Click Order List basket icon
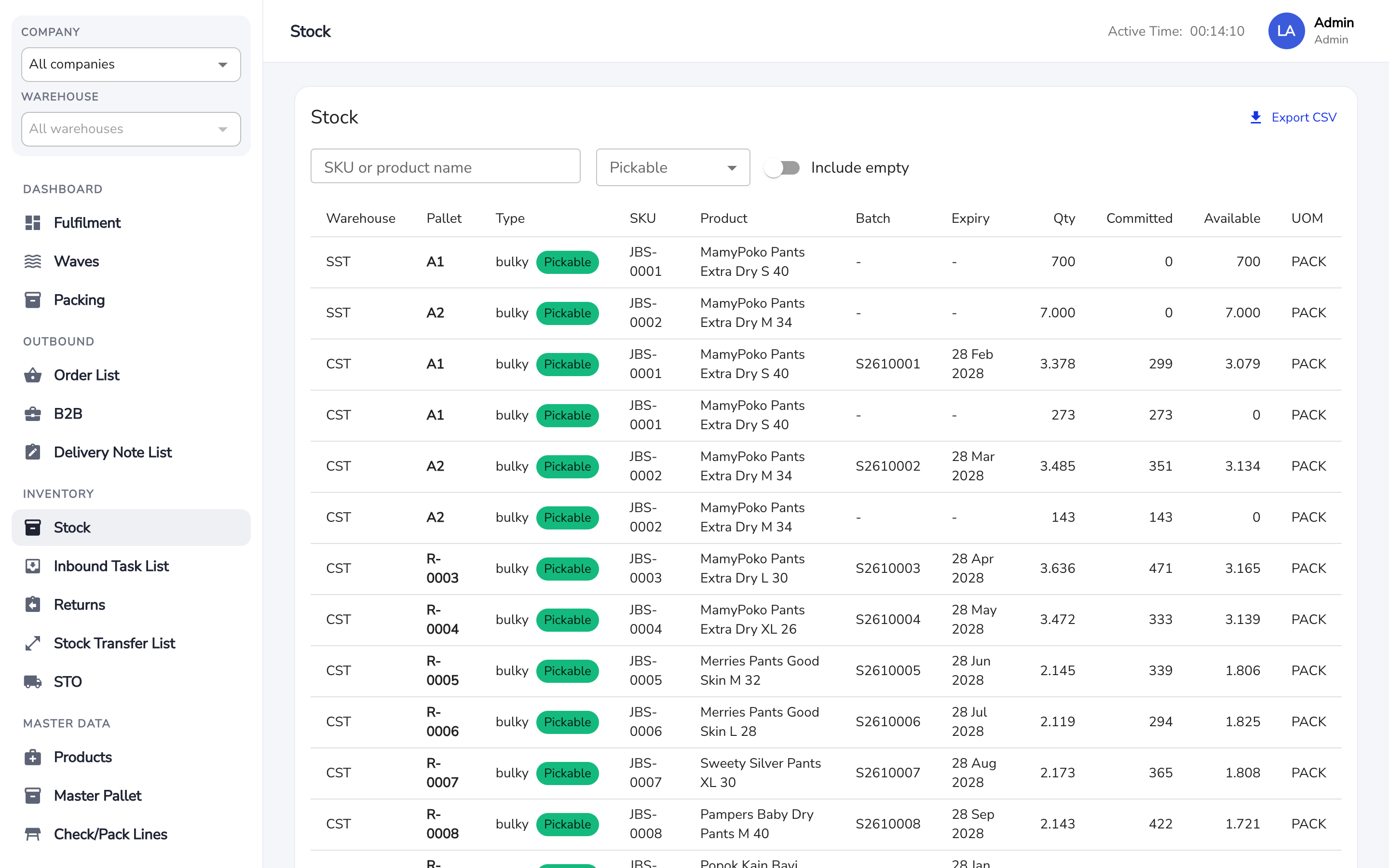This screenshot has width=1389, height=868. (33, 376)
